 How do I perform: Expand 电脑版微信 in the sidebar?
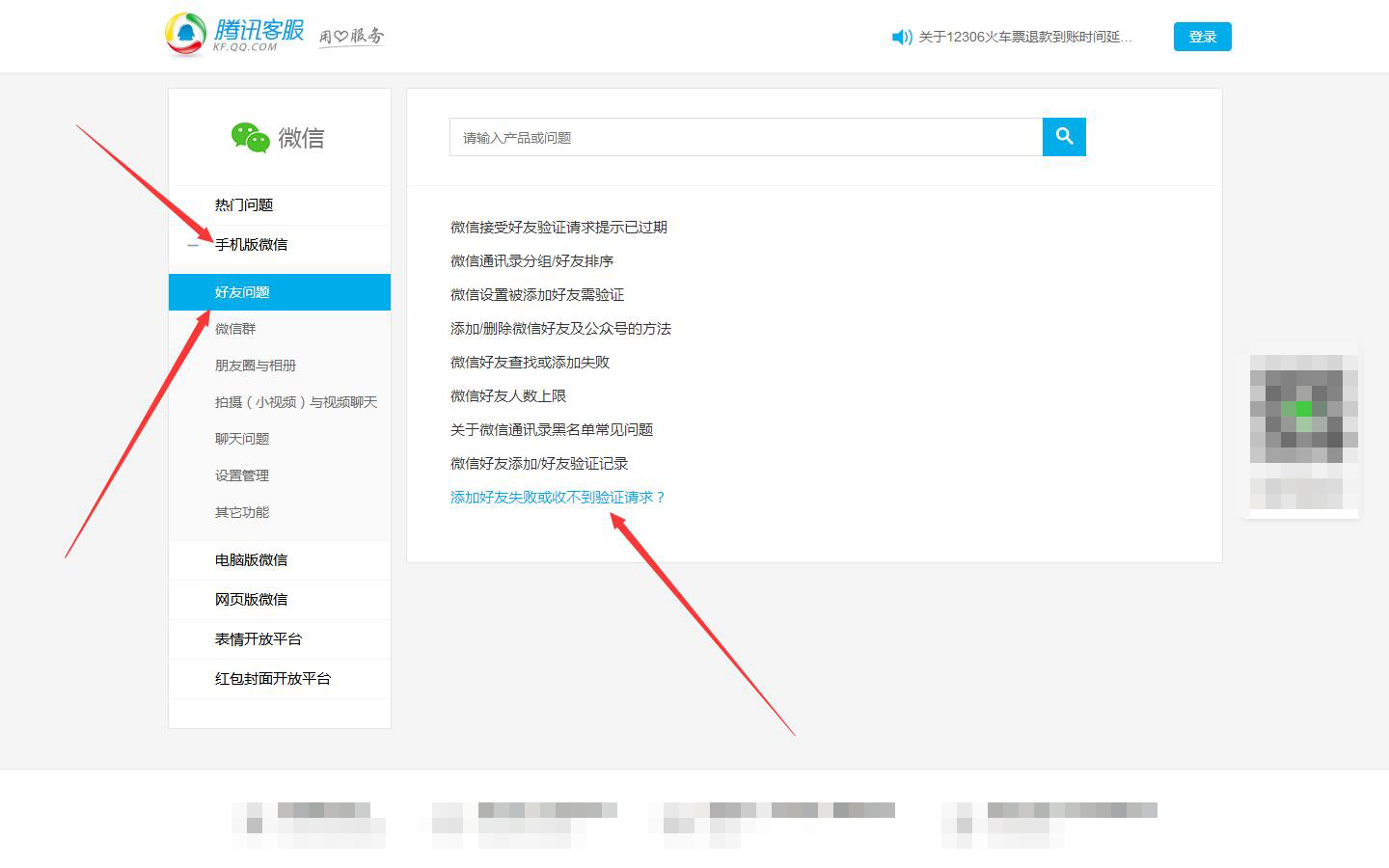click(251, 560)
